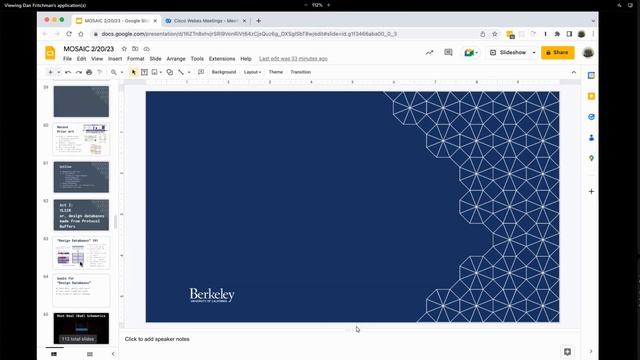Open the shape insert tool
The width and height of the screenshot is (640, 360).
coord(169,72)
